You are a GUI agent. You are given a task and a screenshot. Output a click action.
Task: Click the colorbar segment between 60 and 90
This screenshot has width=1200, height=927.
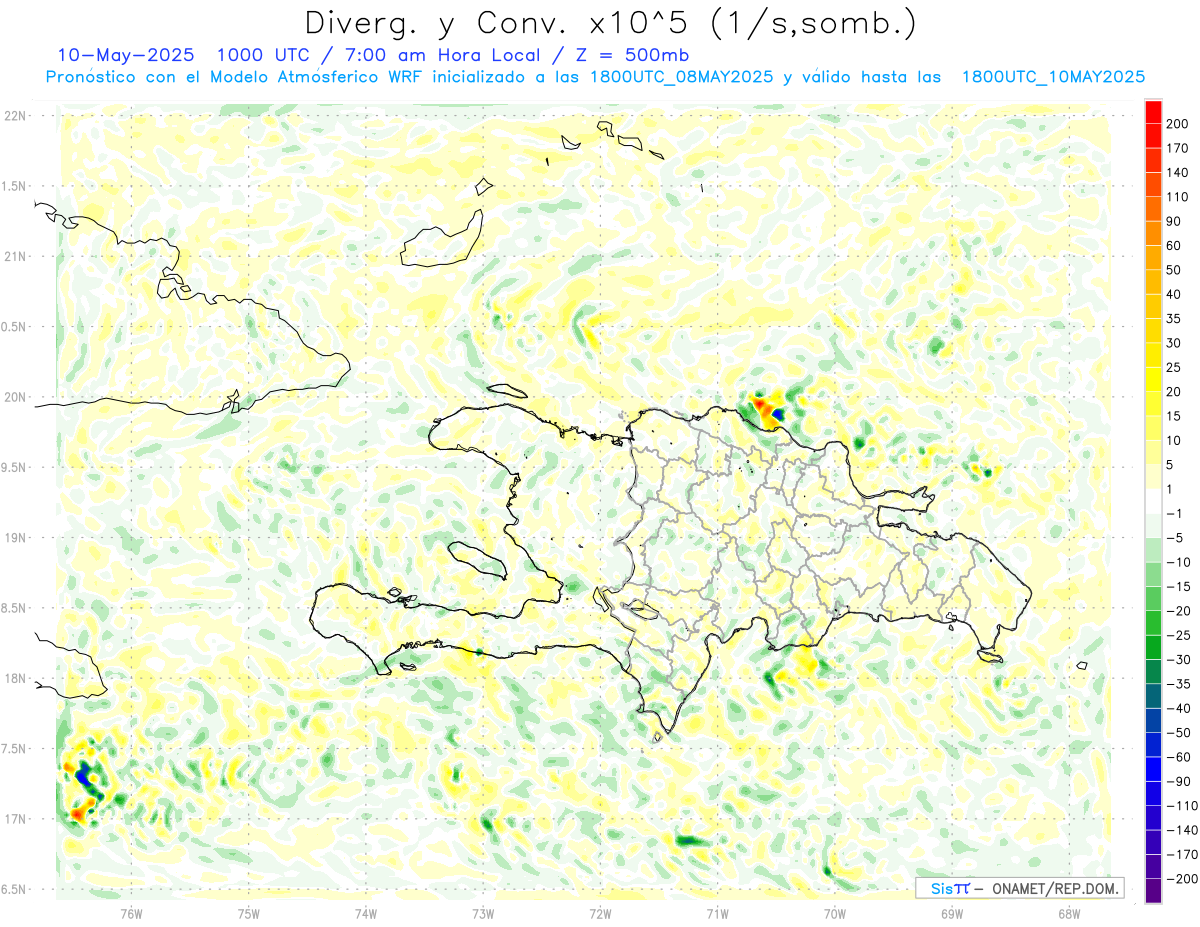pos(1153,234)
